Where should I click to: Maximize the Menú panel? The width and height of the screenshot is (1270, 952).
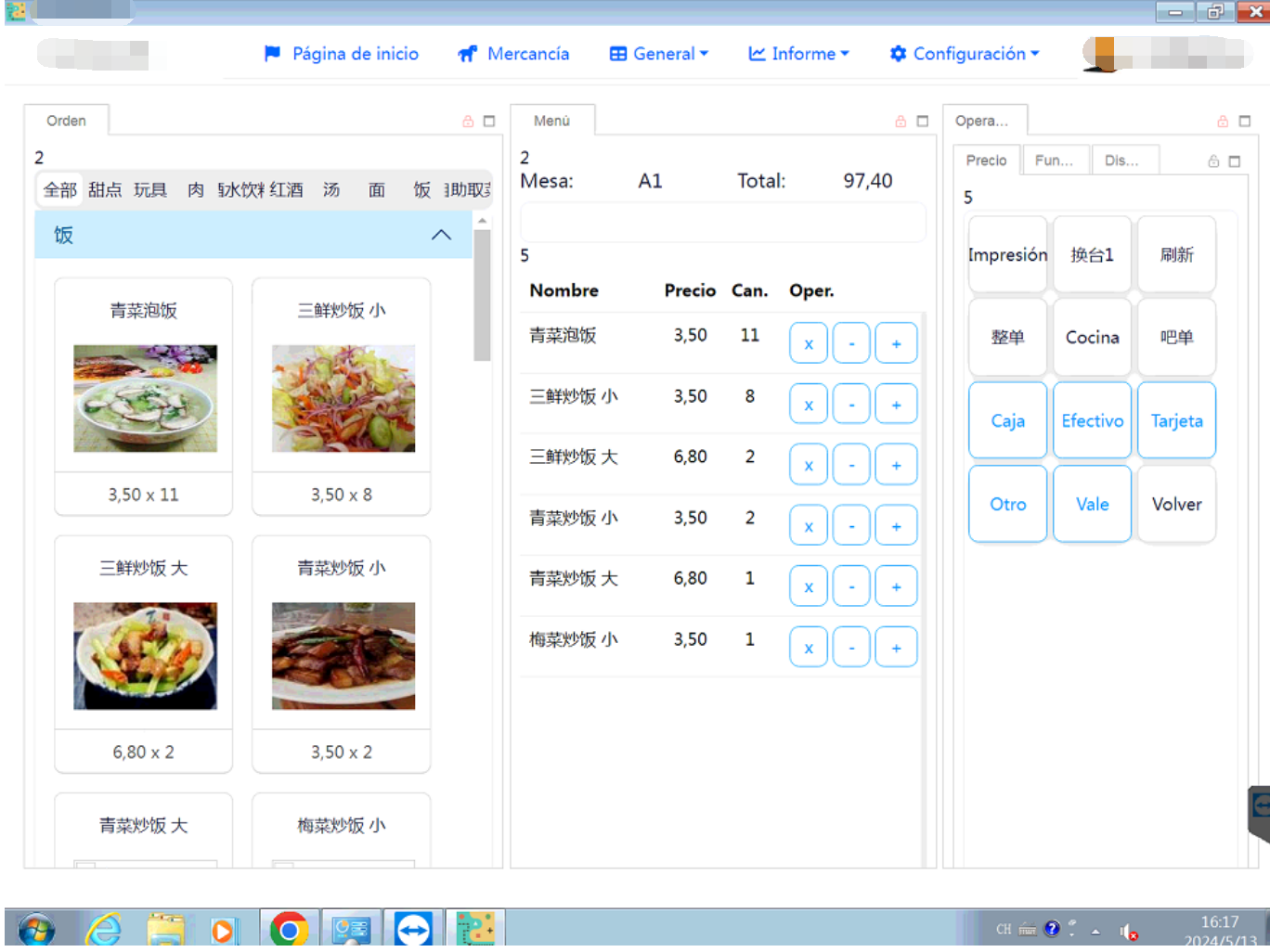(x=922, y=122)
